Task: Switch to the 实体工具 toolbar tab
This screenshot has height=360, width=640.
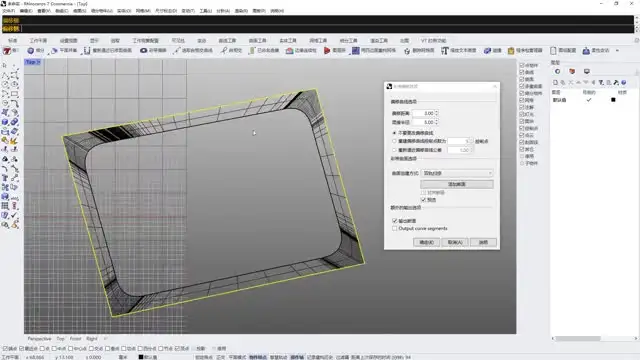Action: click(288, 40)
